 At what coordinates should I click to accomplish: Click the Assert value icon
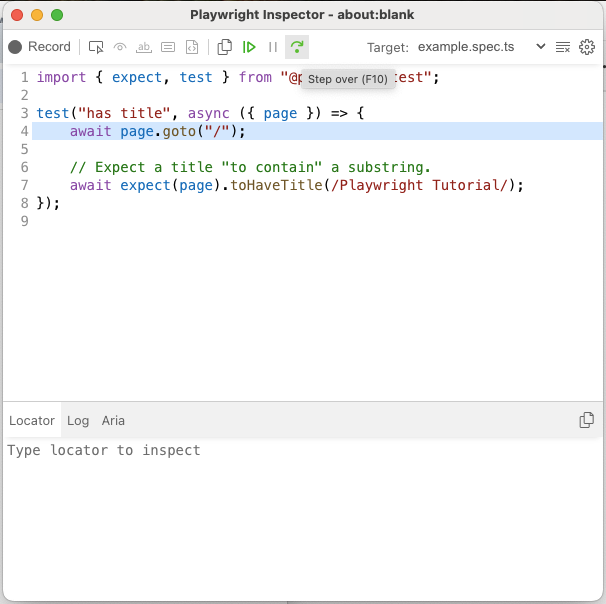[168, 47]
